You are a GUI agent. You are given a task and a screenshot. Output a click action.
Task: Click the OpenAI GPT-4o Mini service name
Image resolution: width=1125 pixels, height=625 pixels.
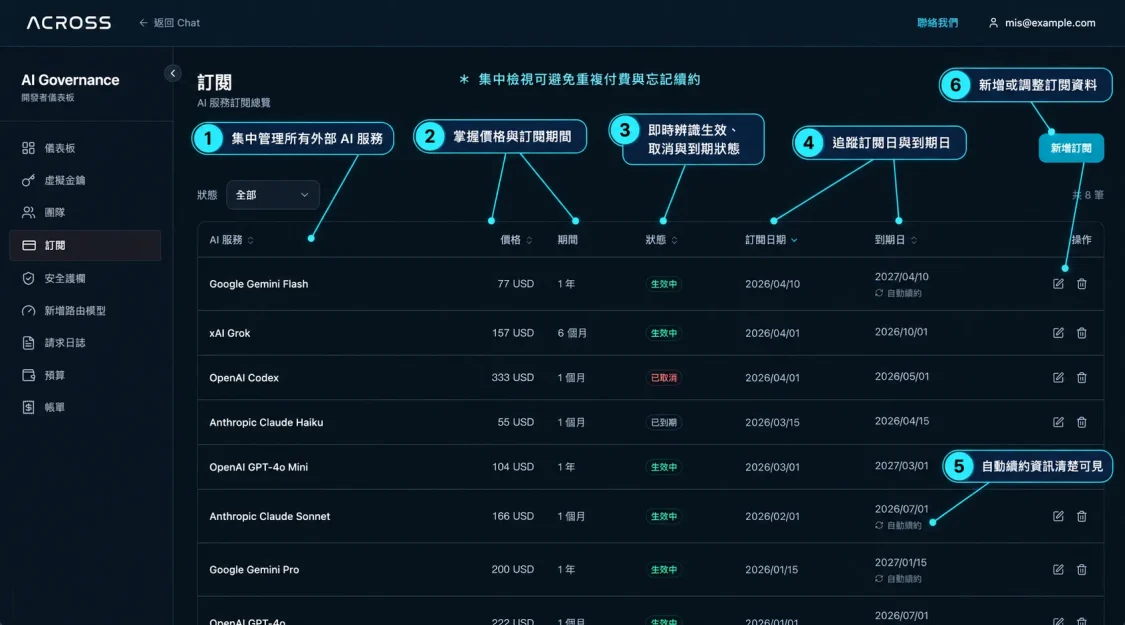click(x=258, y=467)
